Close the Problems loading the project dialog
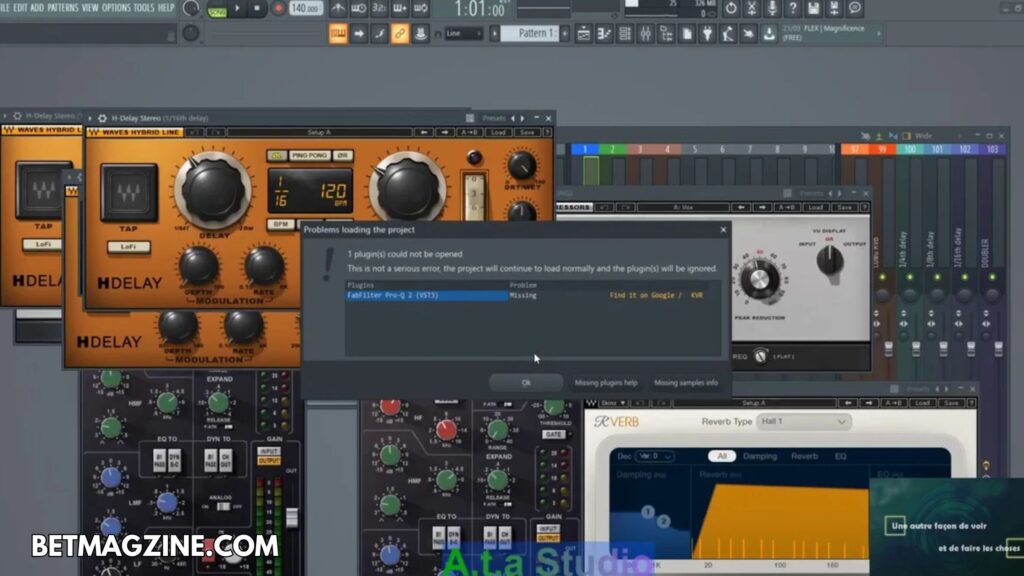Screen dimensions: 1024x576 coord(723,229)
